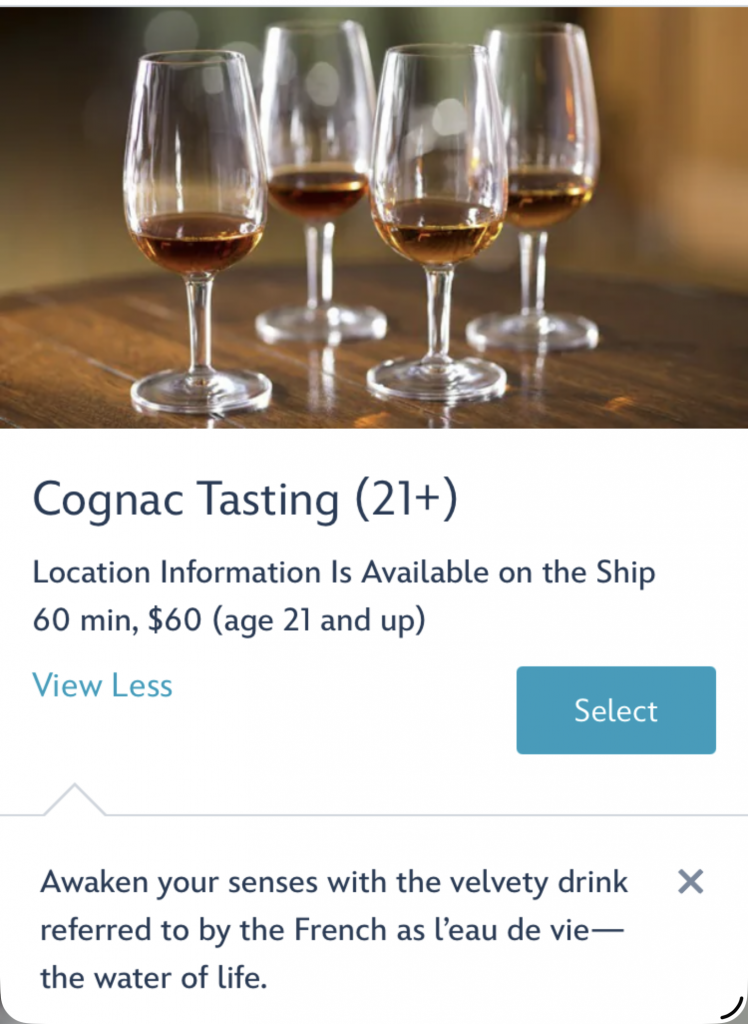
Task: Click the curved corner mark at bottom-right
Action: 731,1008
